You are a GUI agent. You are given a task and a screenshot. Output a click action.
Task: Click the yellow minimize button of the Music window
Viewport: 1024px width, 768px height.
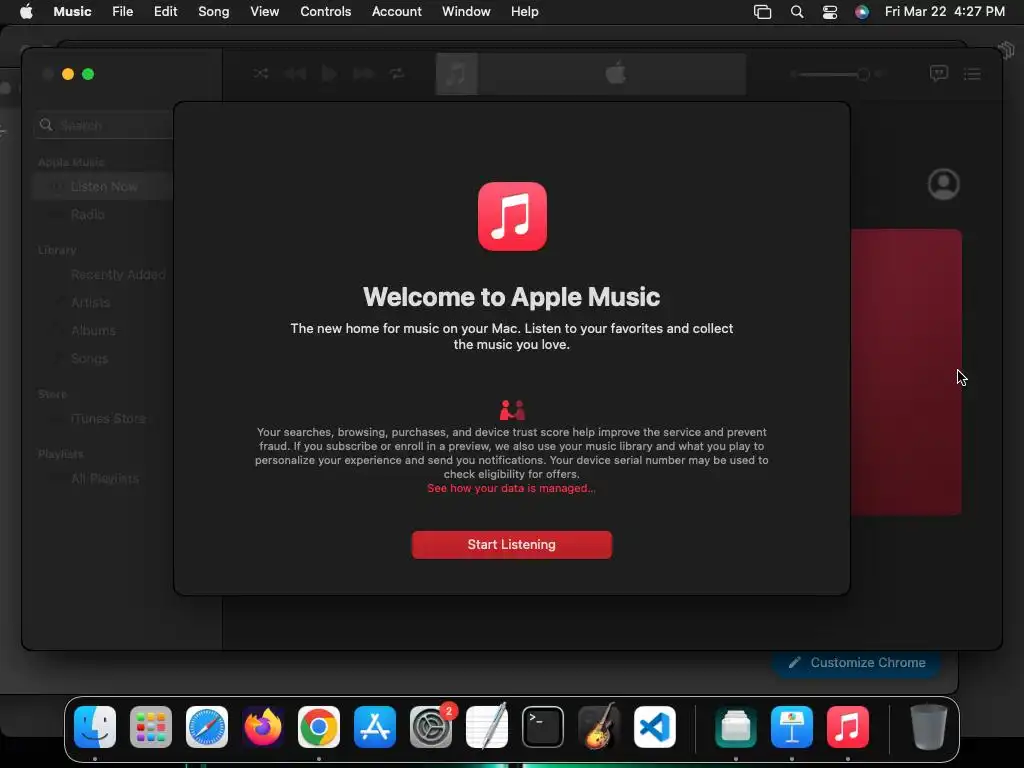(68, 74)
